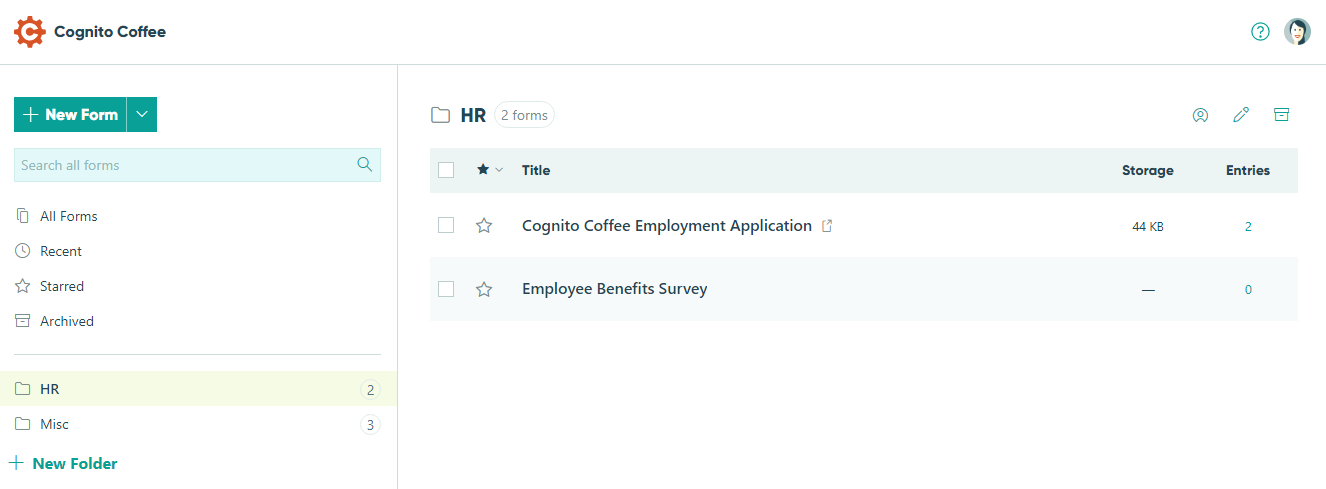Check the Employee Benefits Survey row checkbox
The height and width of the screenshot is (489, 1326).
tap(446, 289)
